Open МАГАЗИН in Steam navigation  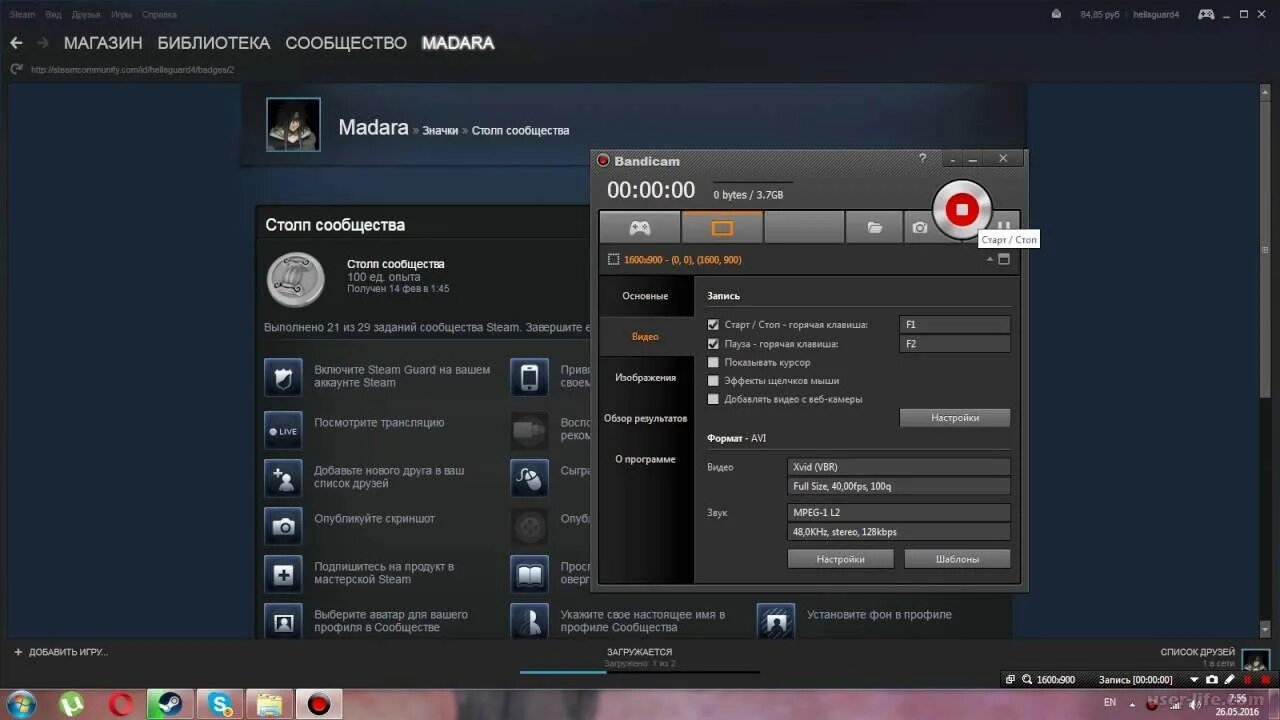(103, 43)
